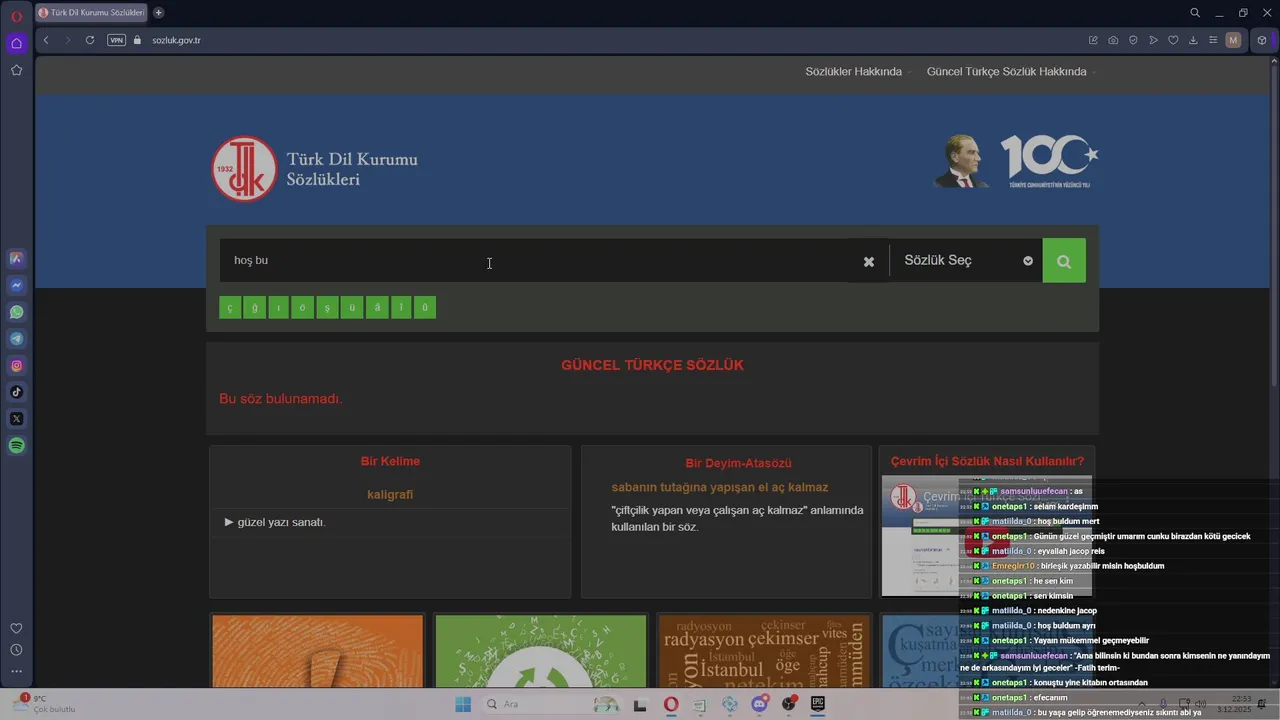This screenshot has height=720, width=1280.
Task: Open Easy Setup sliders icon
Action: (1213, 40)
